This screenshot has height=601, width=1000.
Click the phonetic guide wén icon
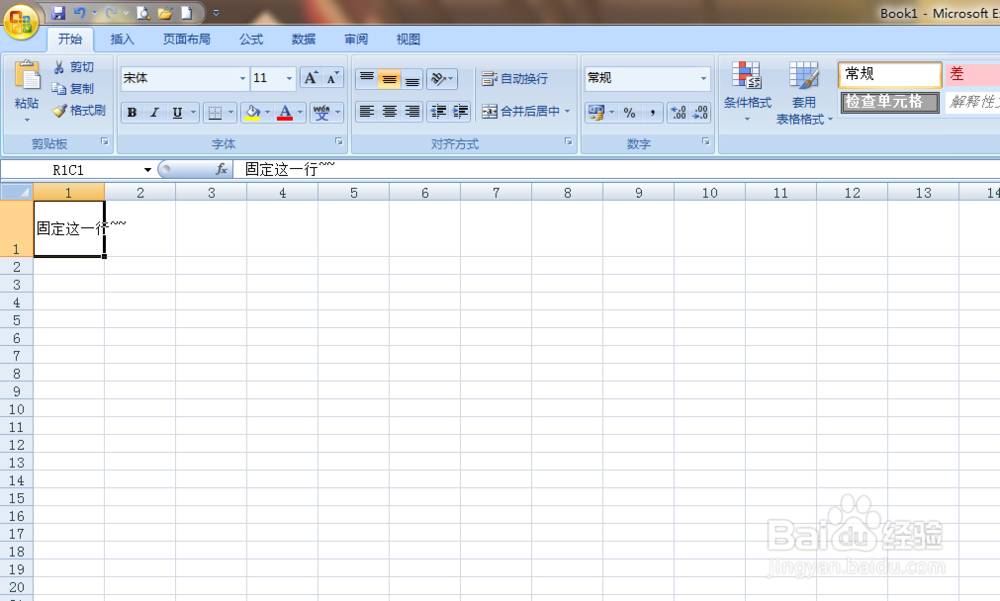322,113
